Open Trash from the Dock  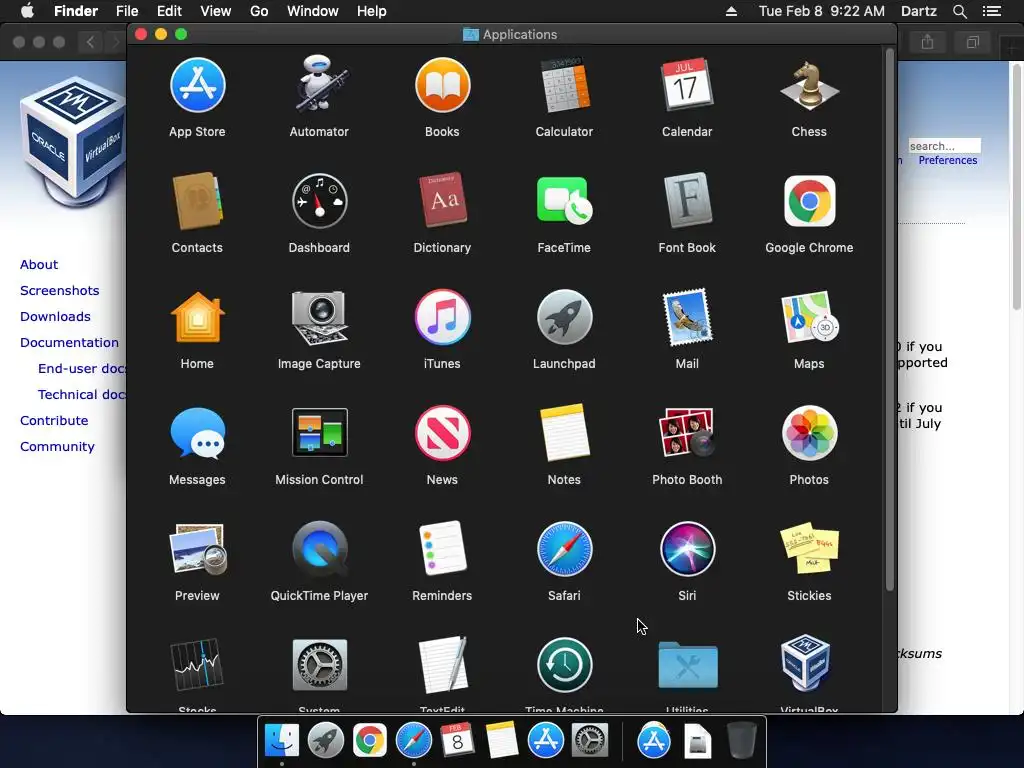[741, 740]
